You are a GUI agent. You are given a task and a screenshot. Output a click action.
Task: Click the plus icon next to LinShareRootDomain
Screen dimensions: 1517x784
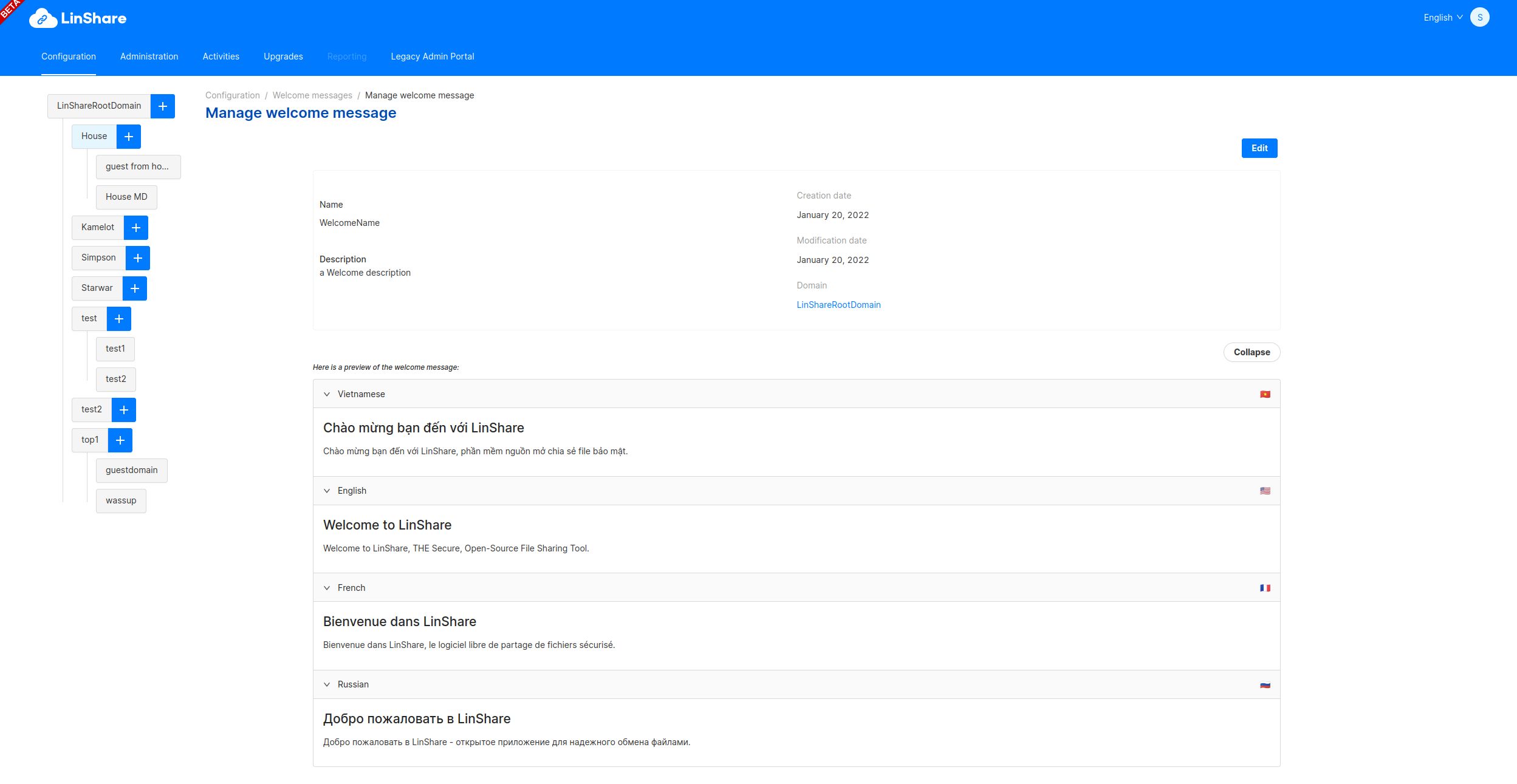(x=162, y=106)
